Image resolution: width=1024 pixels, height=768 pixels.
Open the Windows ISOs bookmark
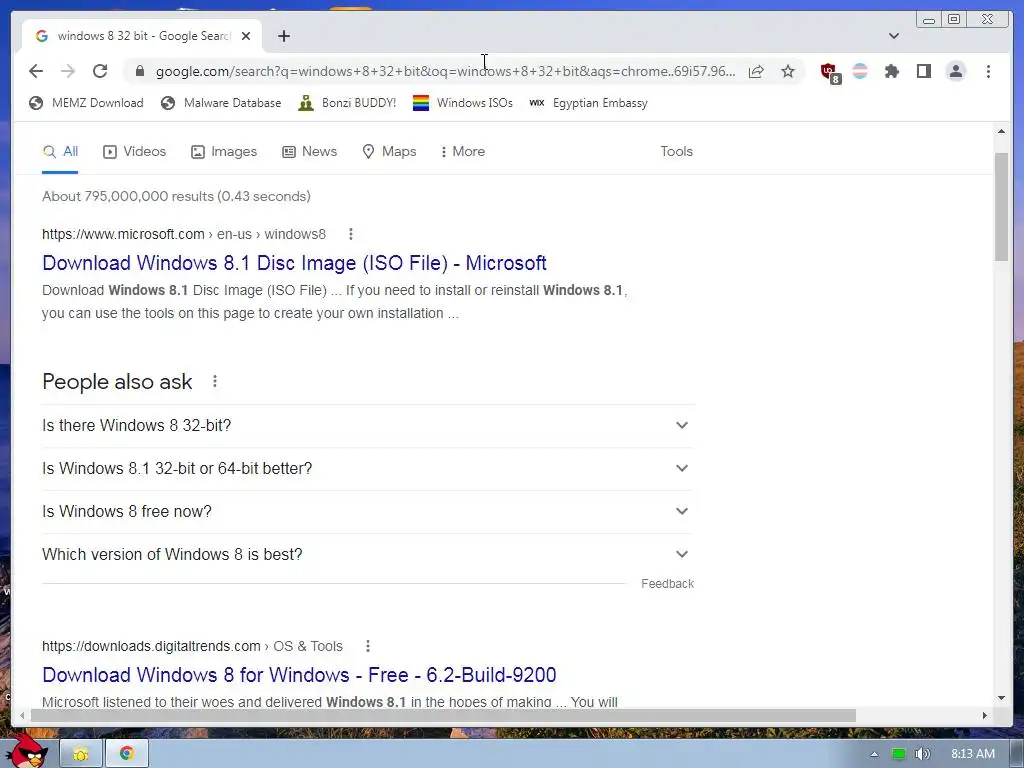[463, 103]
